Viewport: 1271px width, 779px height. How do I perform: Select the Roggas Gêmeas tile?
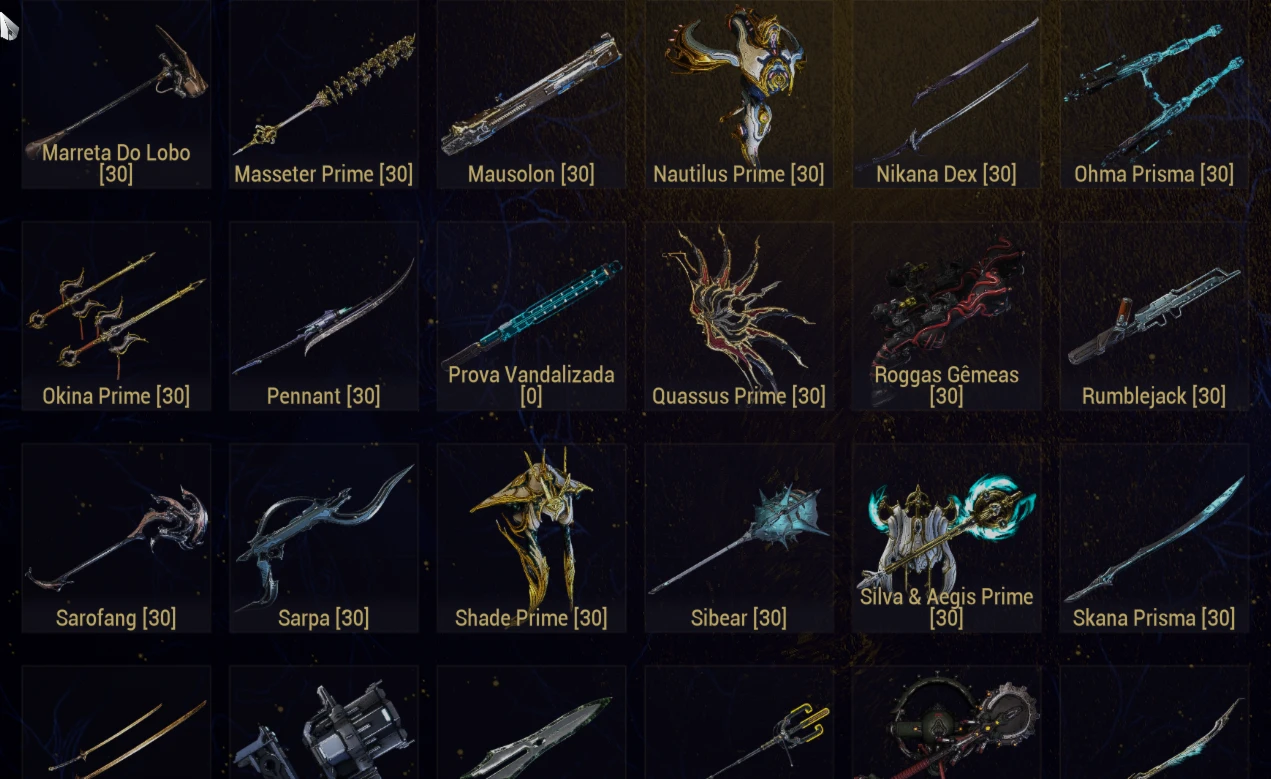(x=946, y=316)
